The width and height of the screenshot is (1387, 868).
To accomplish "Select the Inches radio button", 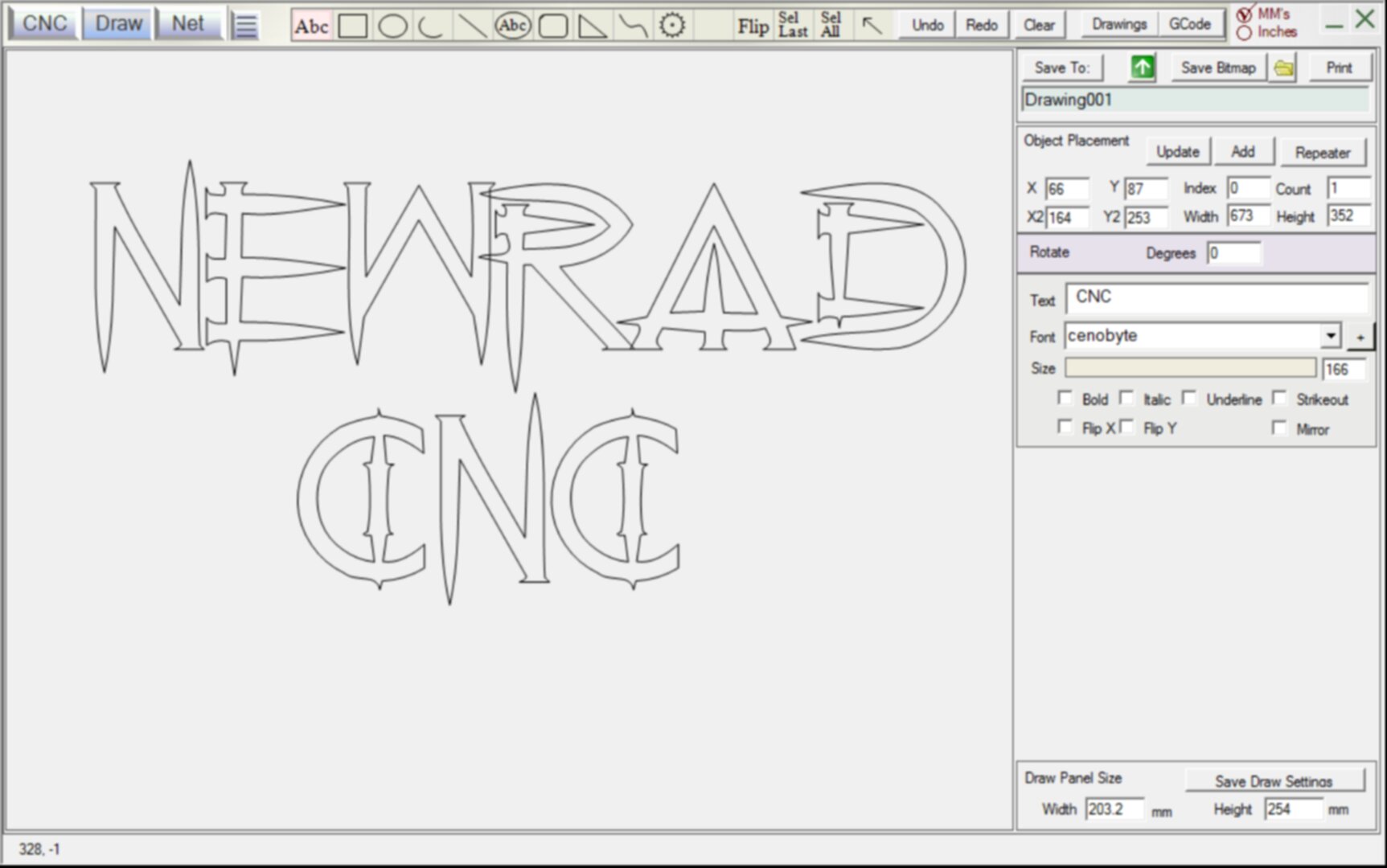I will point(1245,33).
